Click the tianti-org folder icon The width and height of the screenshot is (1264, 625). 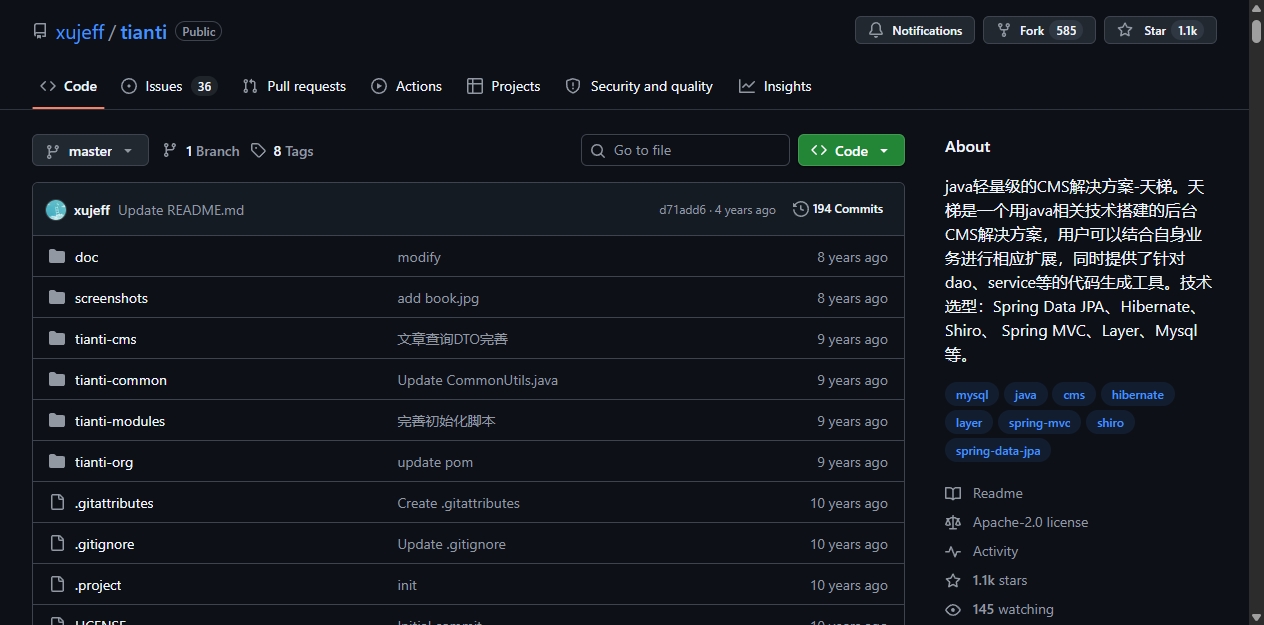tap(57, 462)
